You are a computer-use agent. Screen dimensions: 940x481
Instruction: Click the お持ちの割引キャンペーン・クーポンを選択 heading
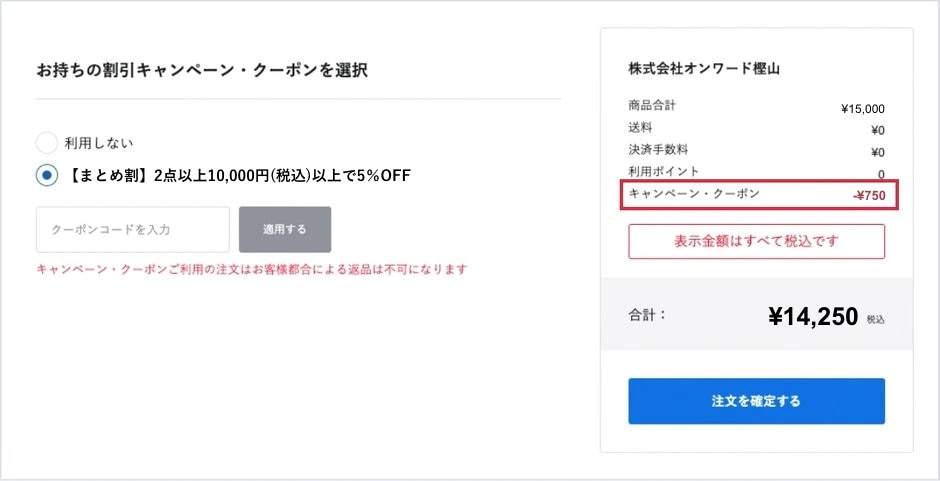pos(201,70)
